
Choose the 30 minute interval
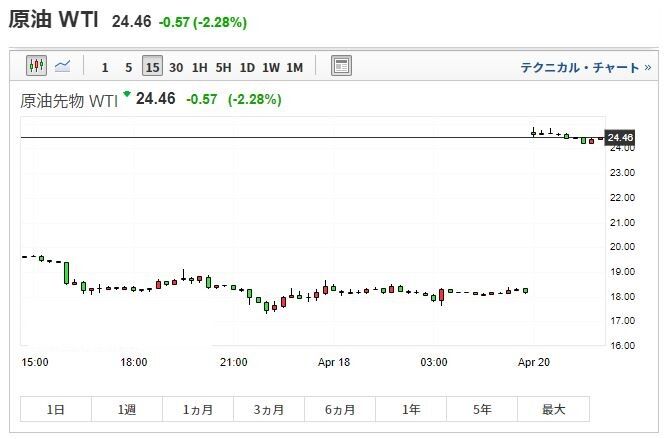click(x=176, y=67)
